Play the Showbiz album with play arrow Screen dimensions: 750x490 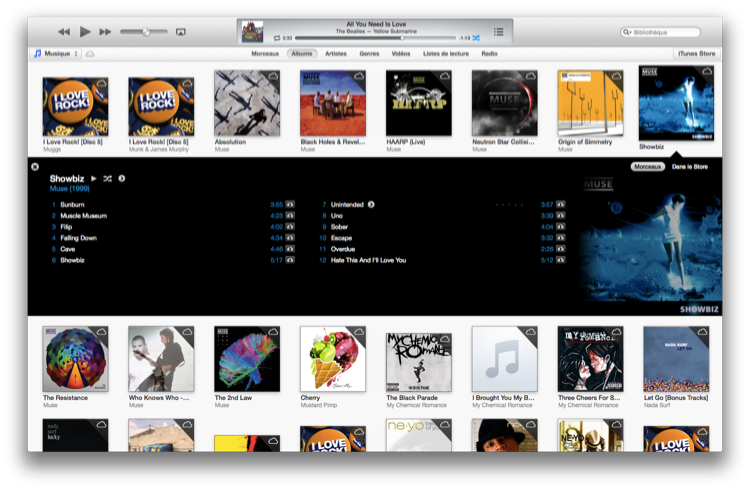point(94,178)
